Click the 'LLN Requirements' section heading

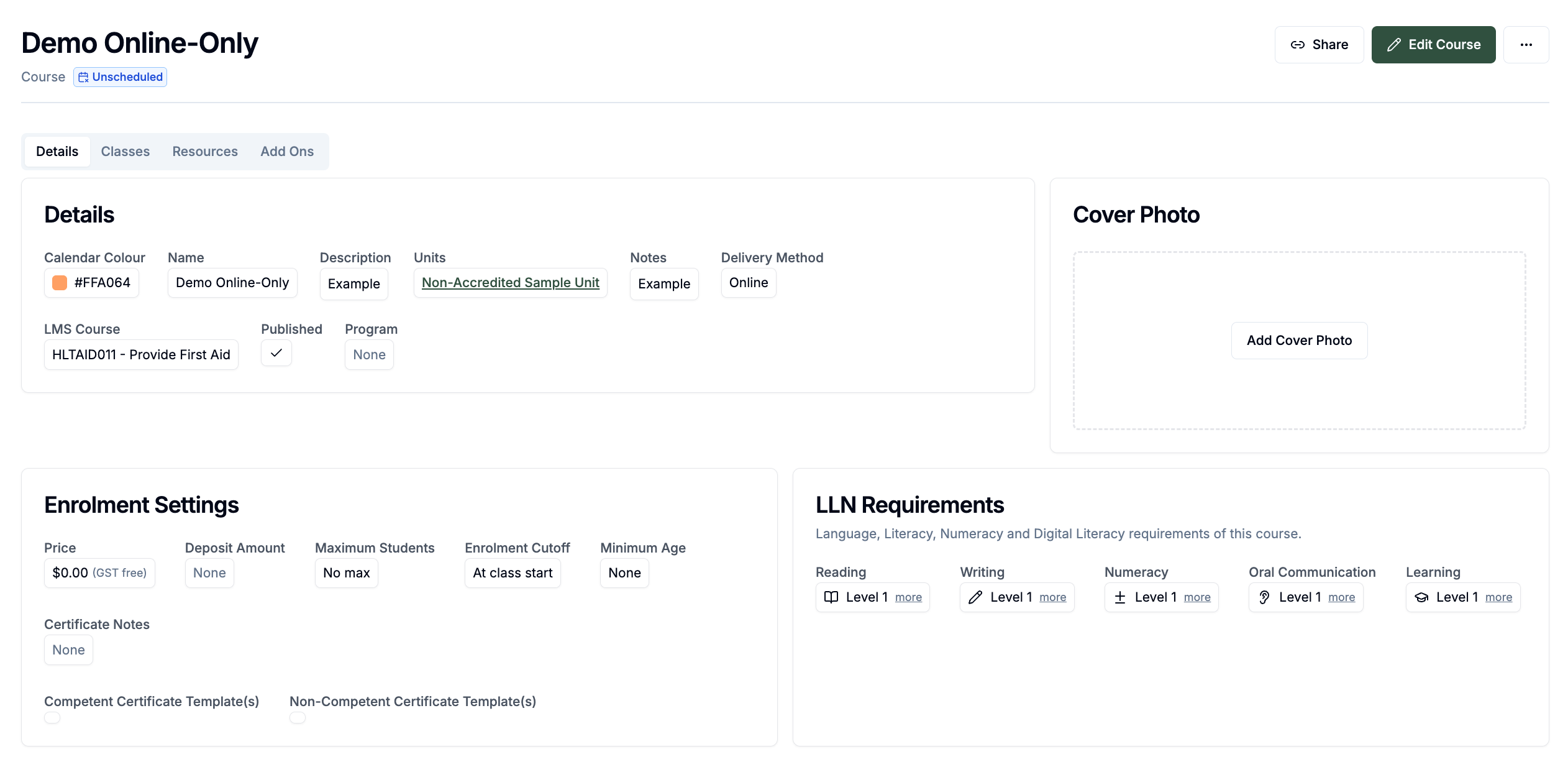[909, 505]
